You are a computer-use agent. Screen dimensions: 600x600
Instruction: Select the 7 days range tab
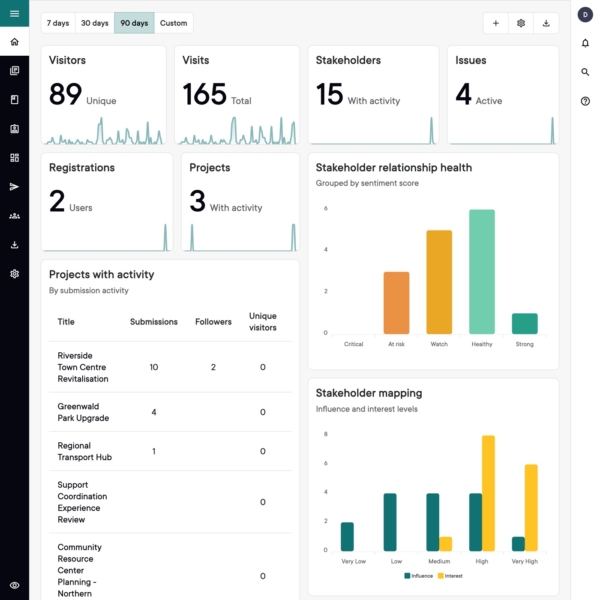click(x=58, y=23)
